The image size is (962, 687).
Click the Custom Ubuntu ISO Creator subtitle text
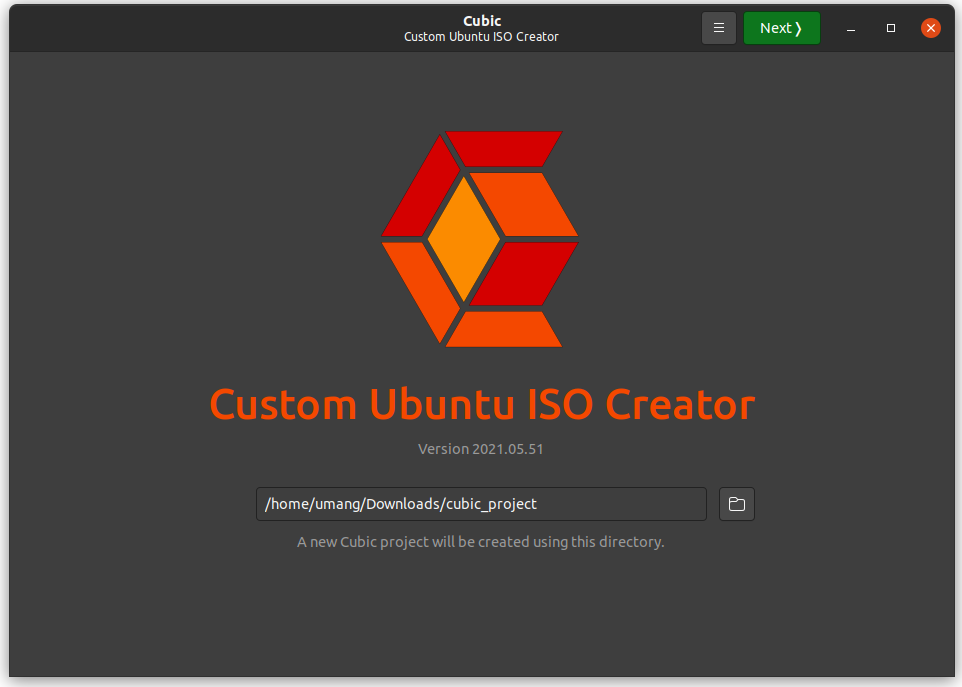481,37
